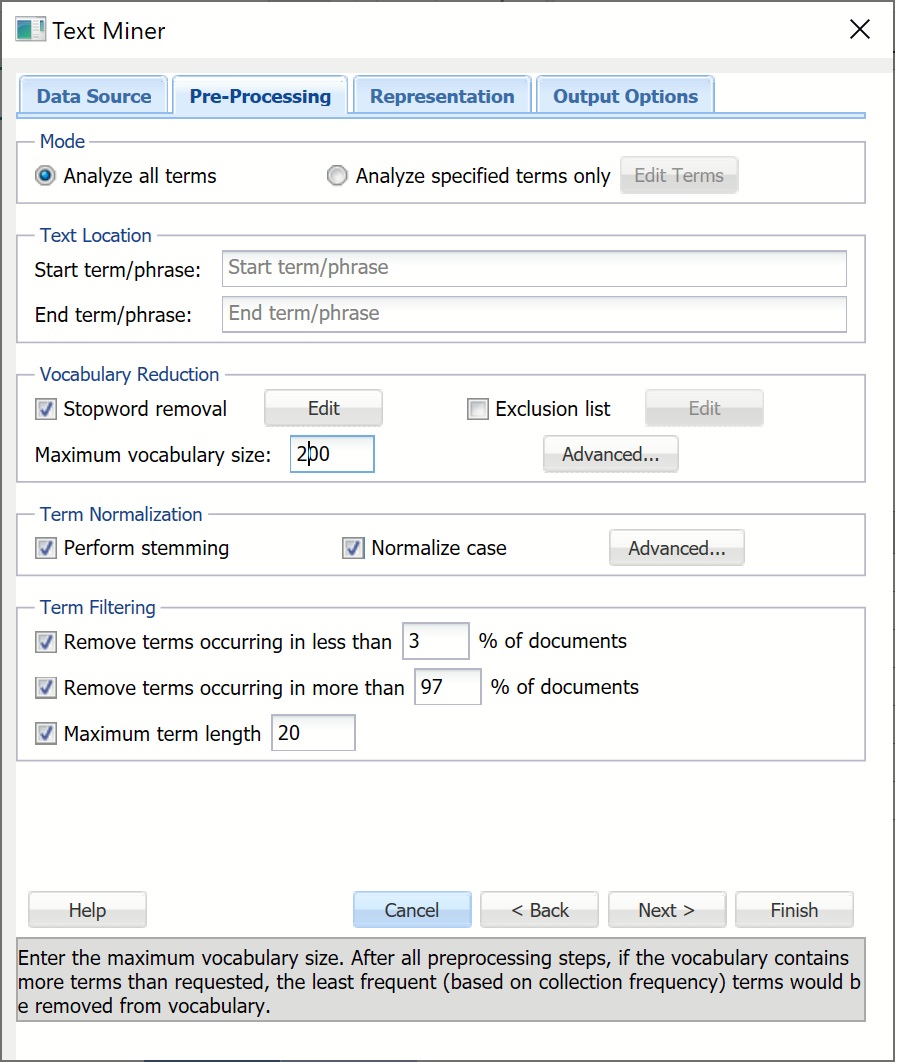
Task: Close the Text Miner dialog
Action: pos(859,30)
